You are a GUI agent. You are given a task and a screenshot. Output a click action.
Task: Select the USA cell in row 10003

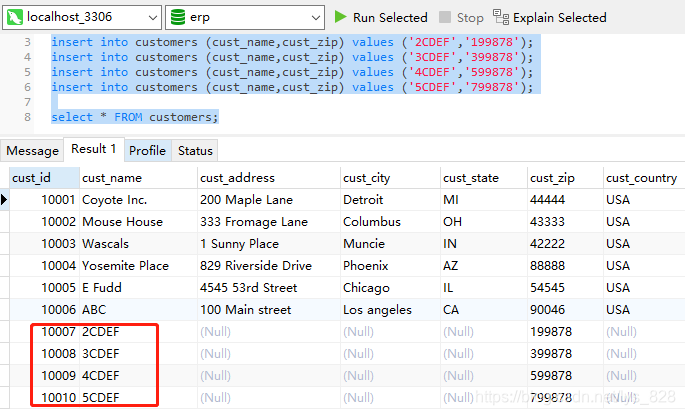coord(643,244)
